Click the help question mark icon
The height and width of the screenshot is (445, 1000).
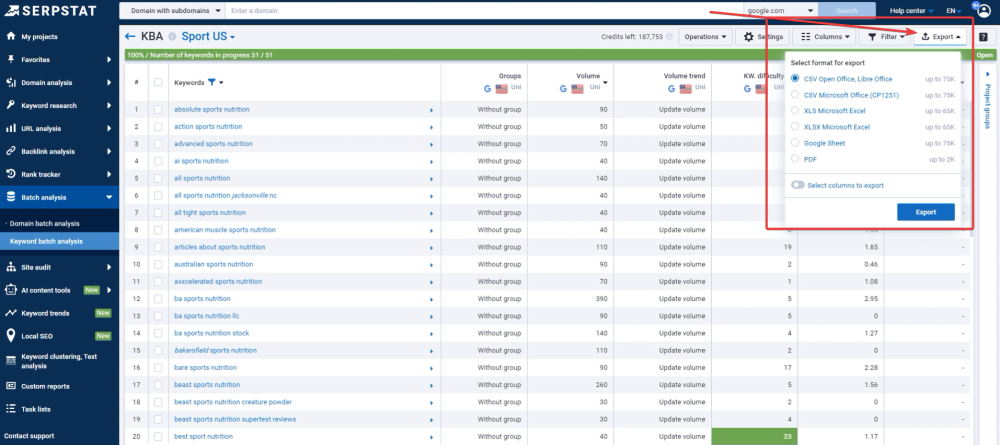pos(983,37)
